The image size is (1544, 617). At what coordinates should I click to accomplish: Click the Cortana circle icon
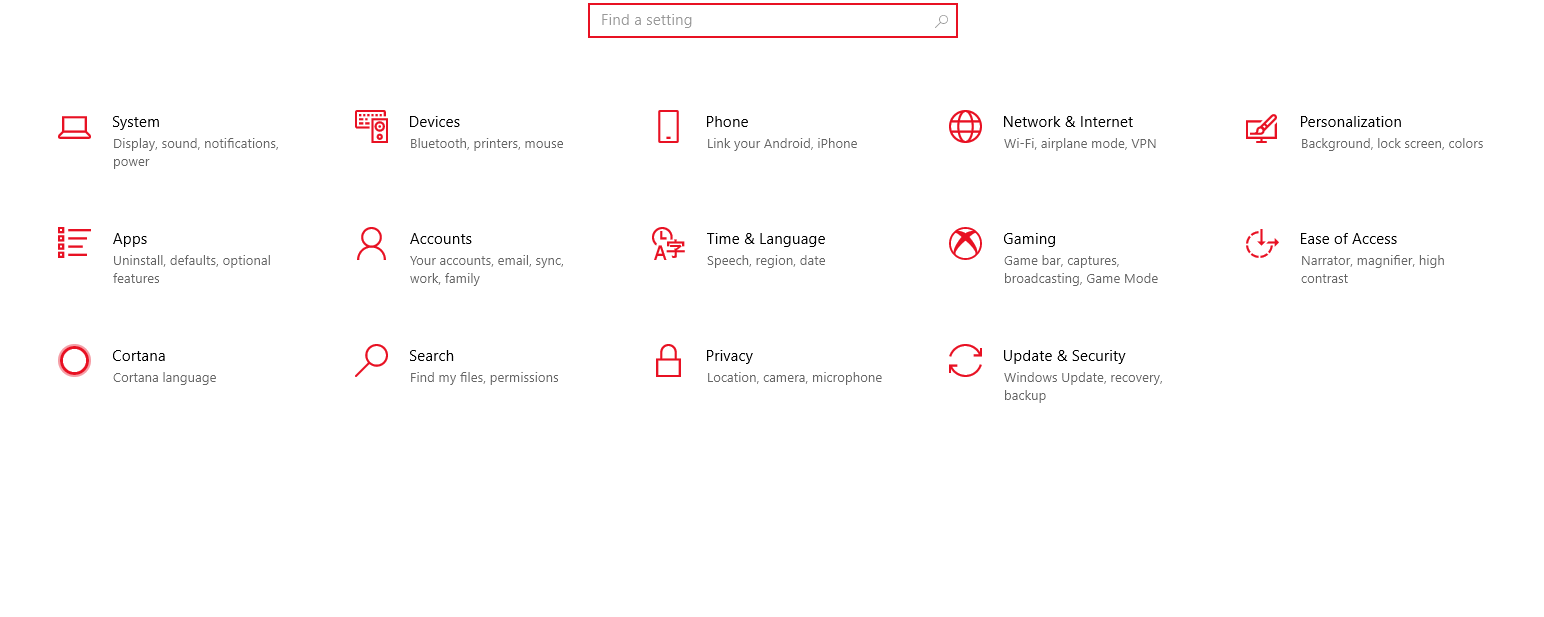74,361
